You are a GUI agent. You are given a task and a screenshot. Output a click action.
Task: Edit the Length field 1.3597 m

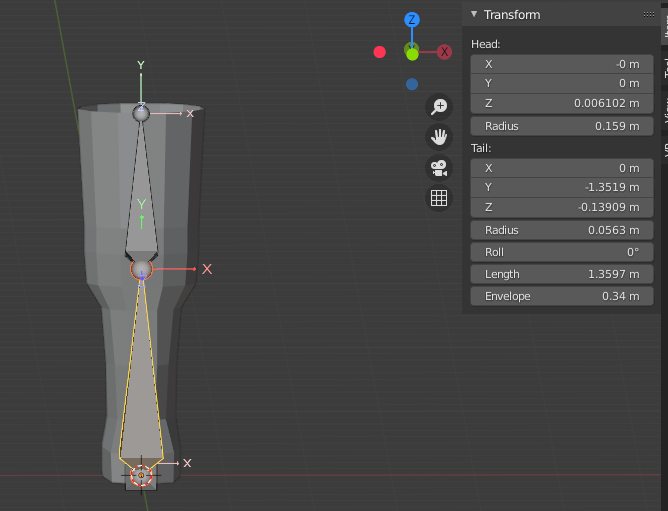(562, 274)
